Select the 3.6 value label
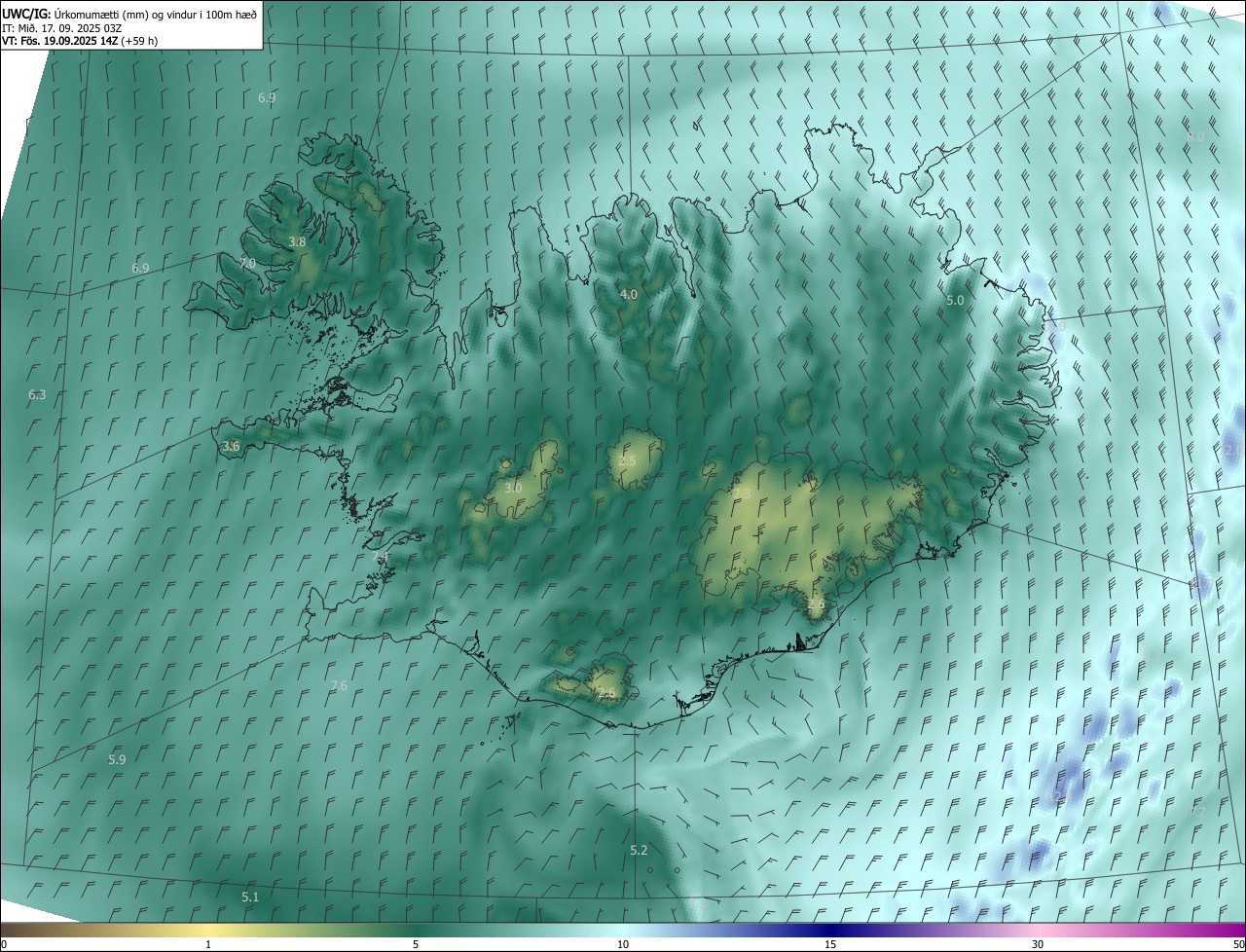 [x=231, y=446]
